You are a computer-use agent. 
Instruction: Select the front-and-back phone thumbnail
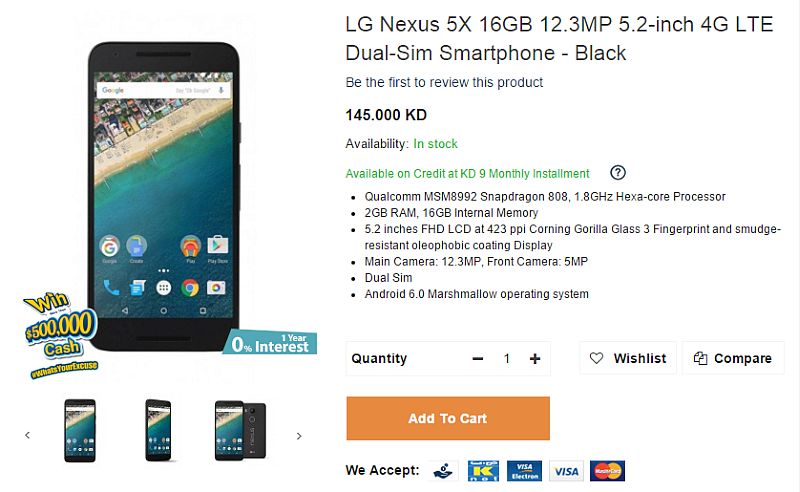pos(240,431)
